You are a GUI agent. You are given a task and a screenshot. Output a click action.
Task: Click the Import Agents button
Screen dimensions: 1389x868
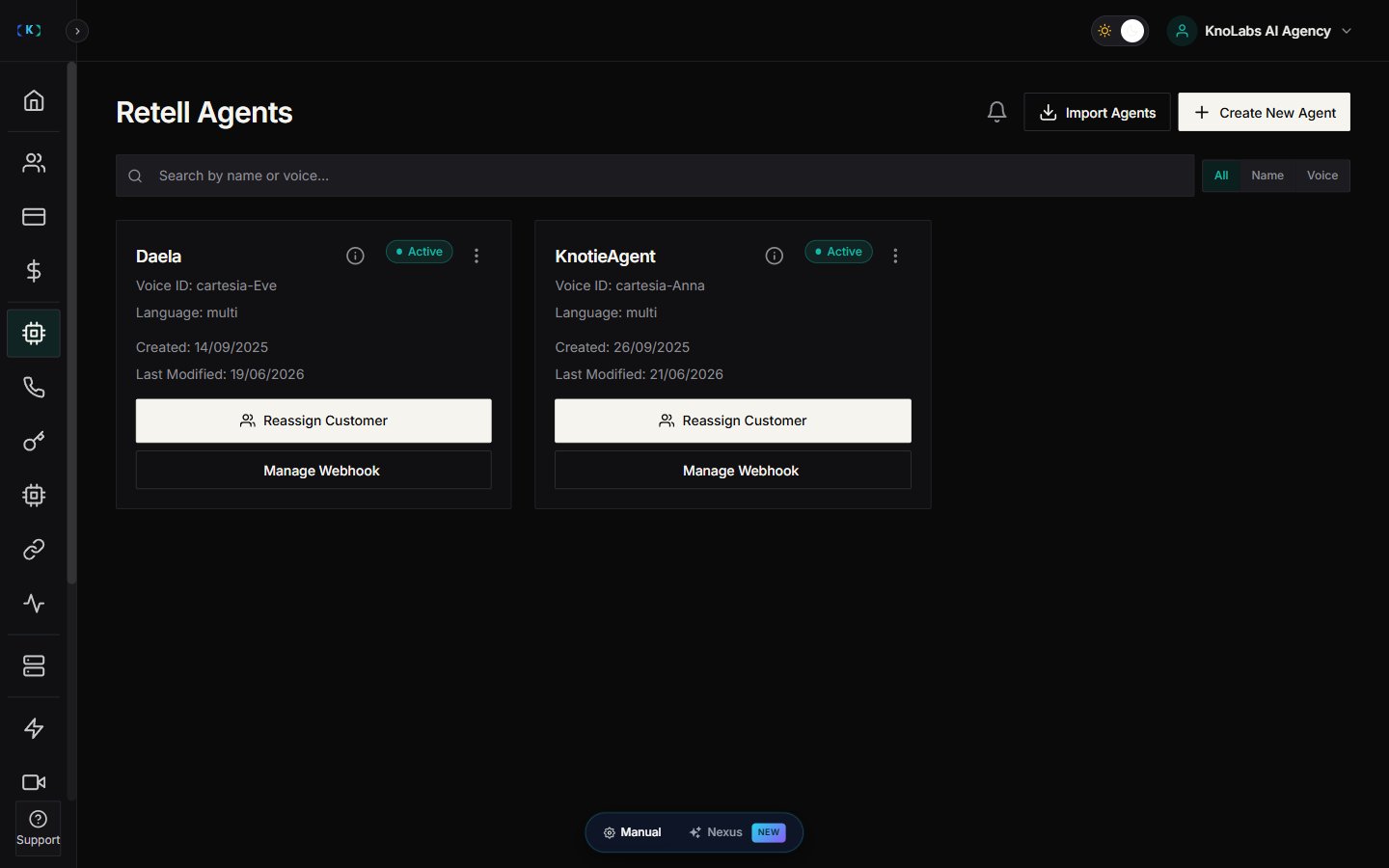pos(1097,112)
